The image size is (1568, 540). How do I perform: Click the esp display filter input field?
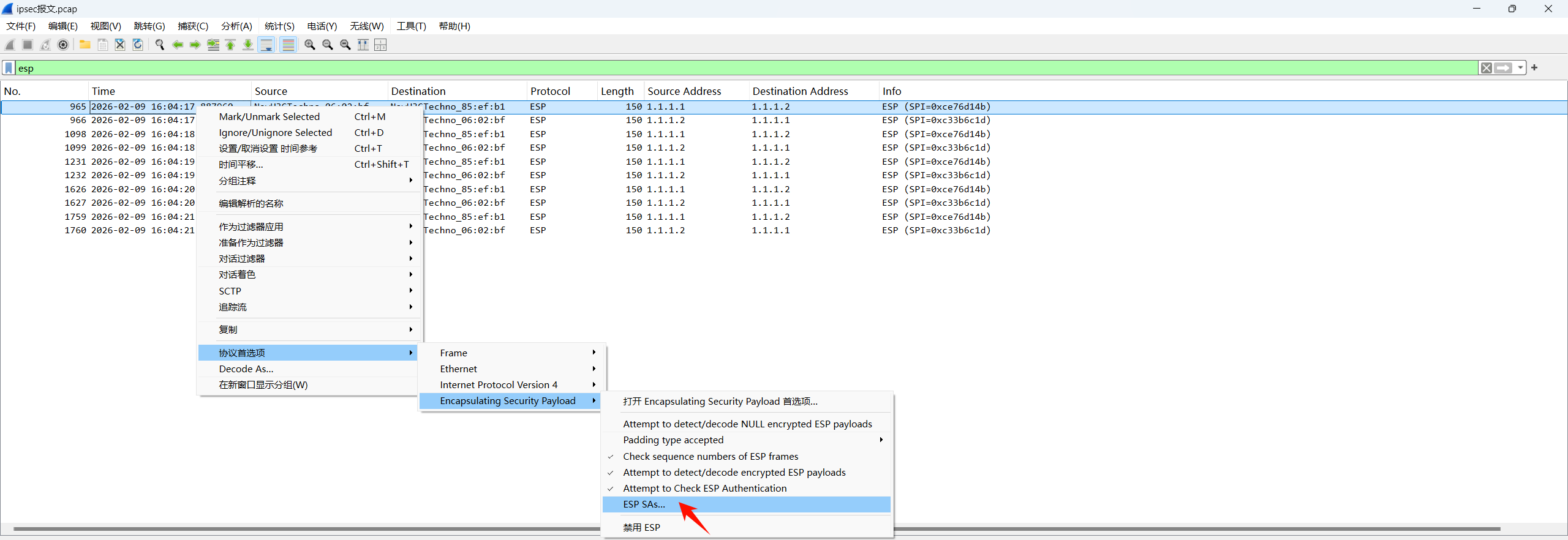tap(735, 68)
